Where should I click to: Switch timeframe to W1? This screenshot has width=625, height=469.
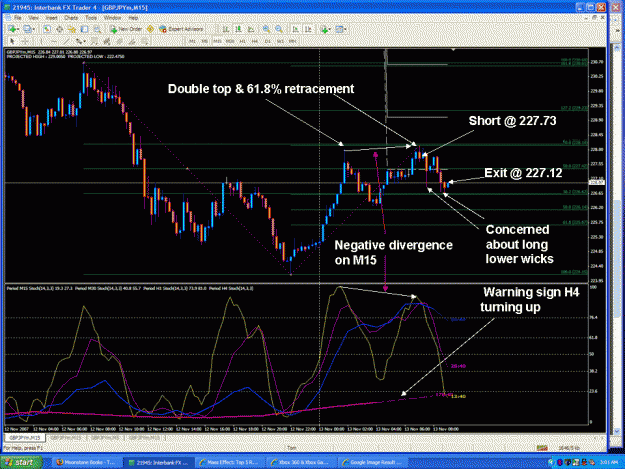click(280, 41)
